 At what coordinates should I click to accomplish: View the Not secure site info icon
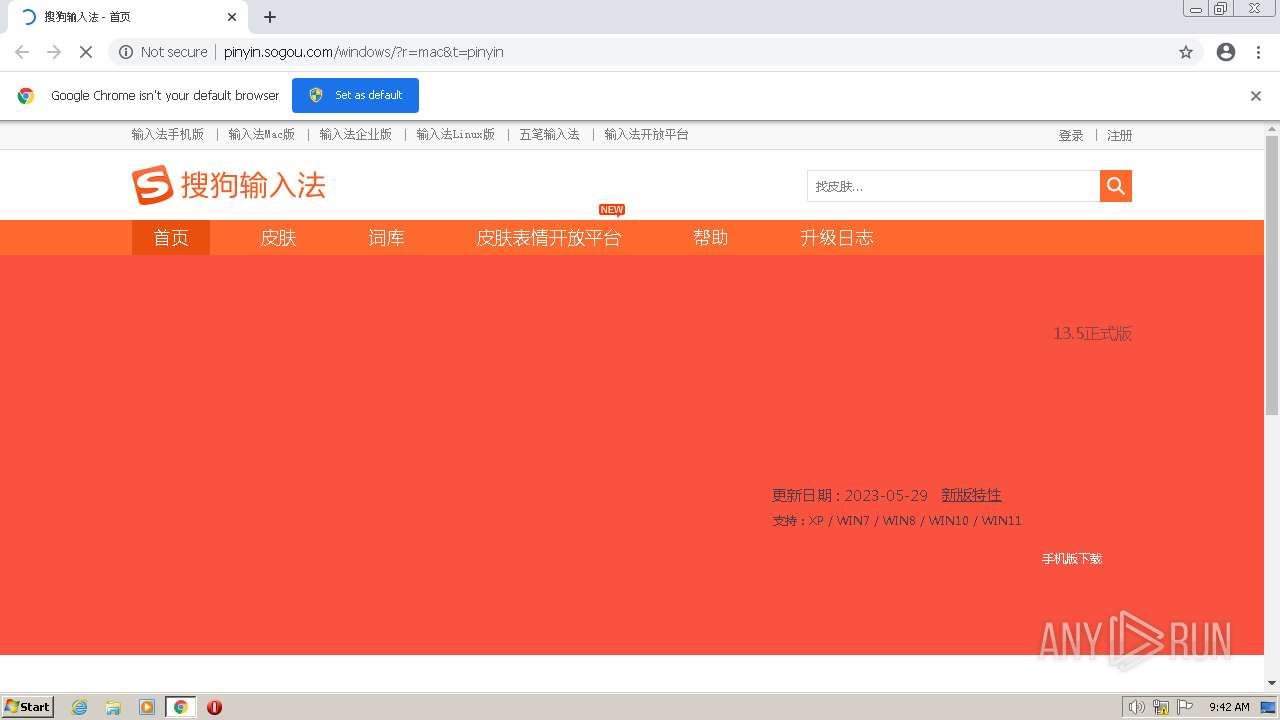126,52
